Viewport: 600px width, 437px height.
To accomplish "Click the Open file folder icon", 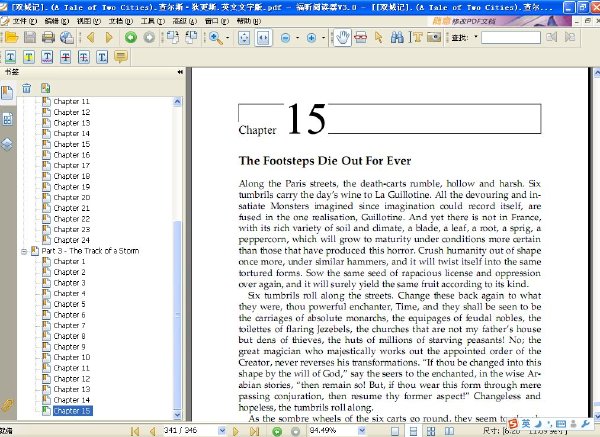I will click(11, 38).
